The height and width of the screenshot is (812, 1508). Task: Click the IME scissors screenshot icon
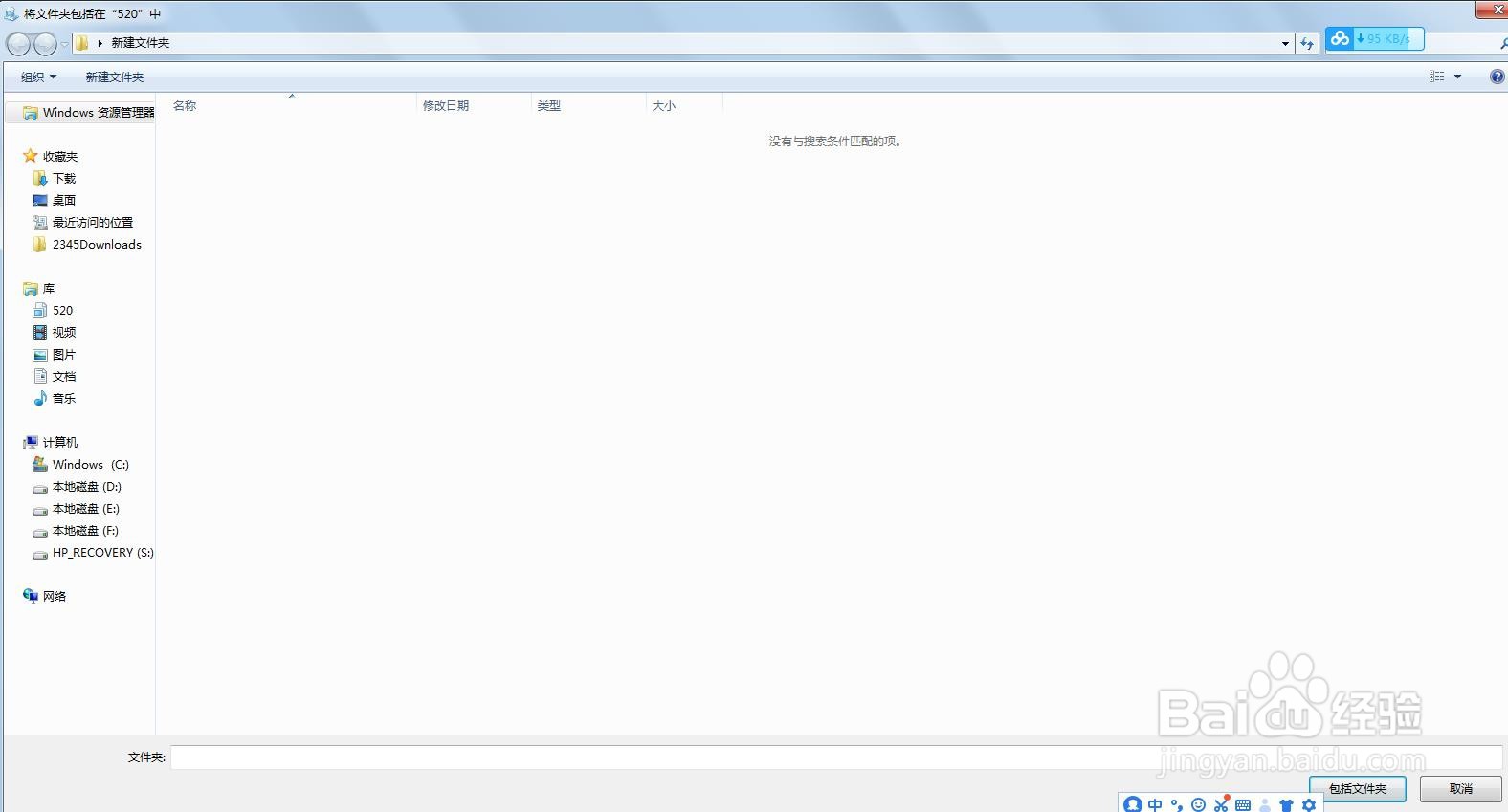click(x=1221, y=805)
